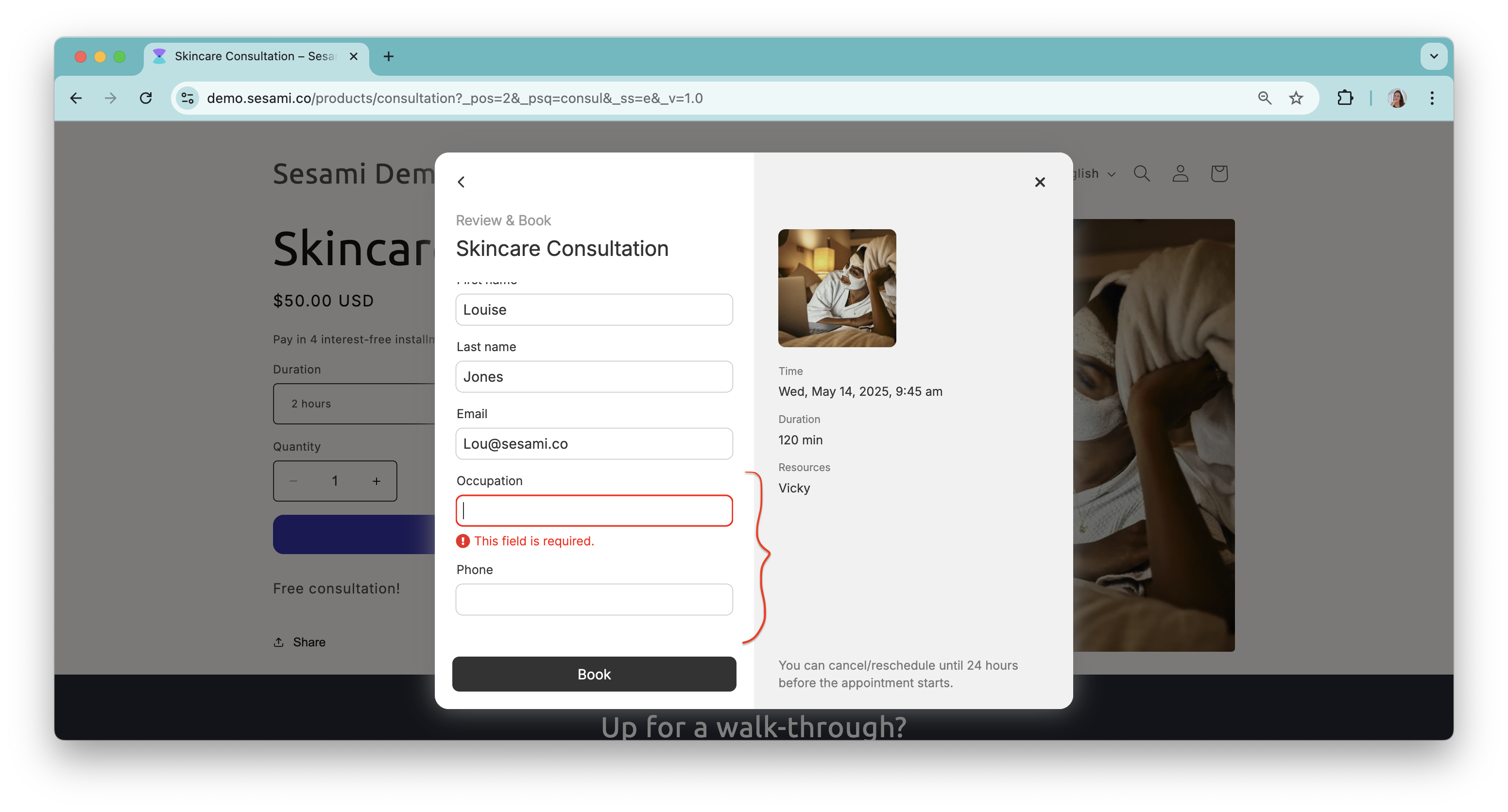The height and width of the screenshot is (812, 1508).
Task: Open the shopping cart icon
Action: tap(1219, 173)
